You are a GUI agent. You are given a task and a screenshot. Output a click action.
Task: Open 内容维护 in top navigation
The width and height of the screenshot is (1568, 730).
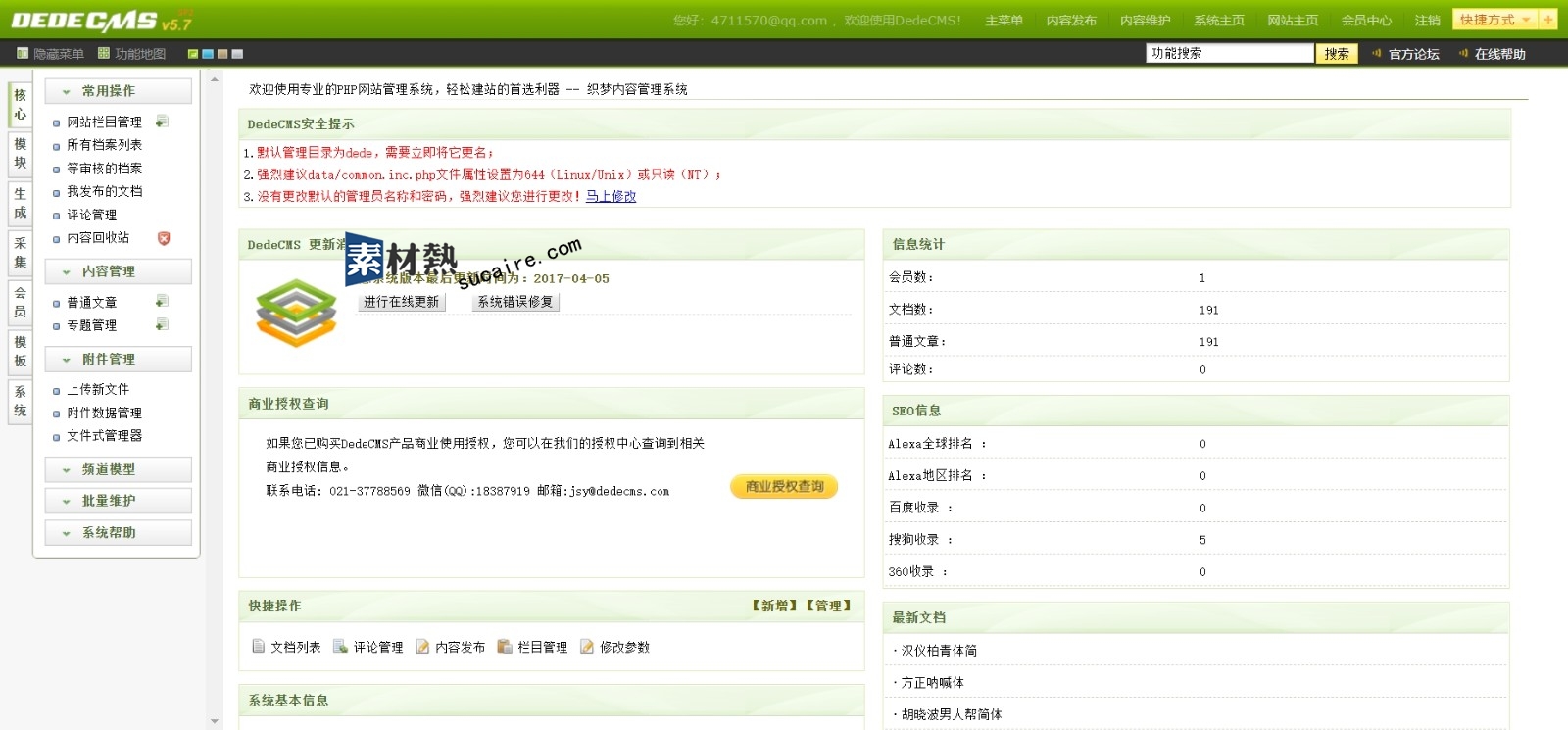[1146, 21]
